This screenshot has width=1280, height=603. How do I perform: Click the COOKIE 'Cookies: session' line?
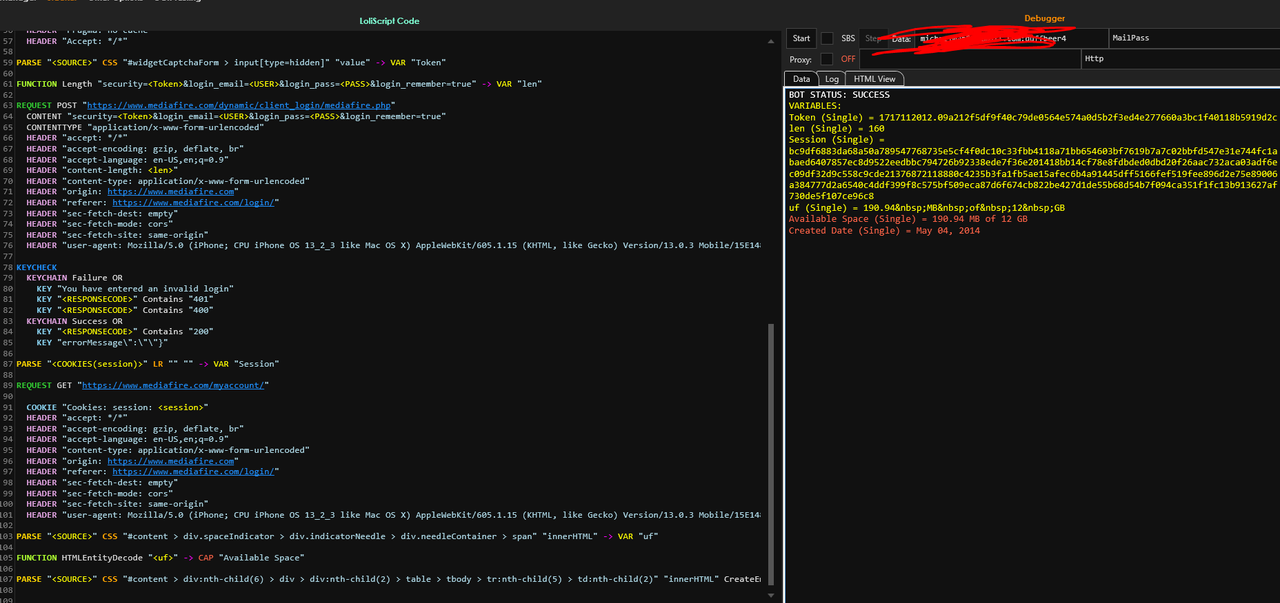click(x=117, y=407)
